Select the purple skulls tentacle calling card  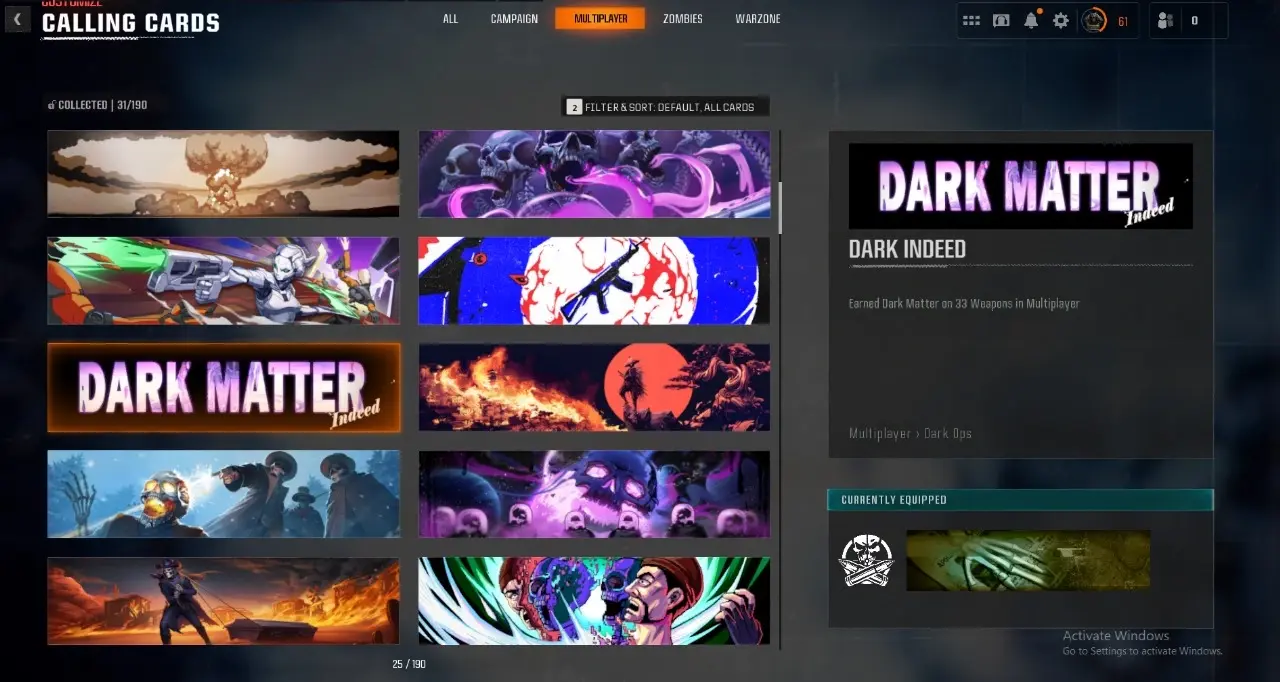pos(594,174)
